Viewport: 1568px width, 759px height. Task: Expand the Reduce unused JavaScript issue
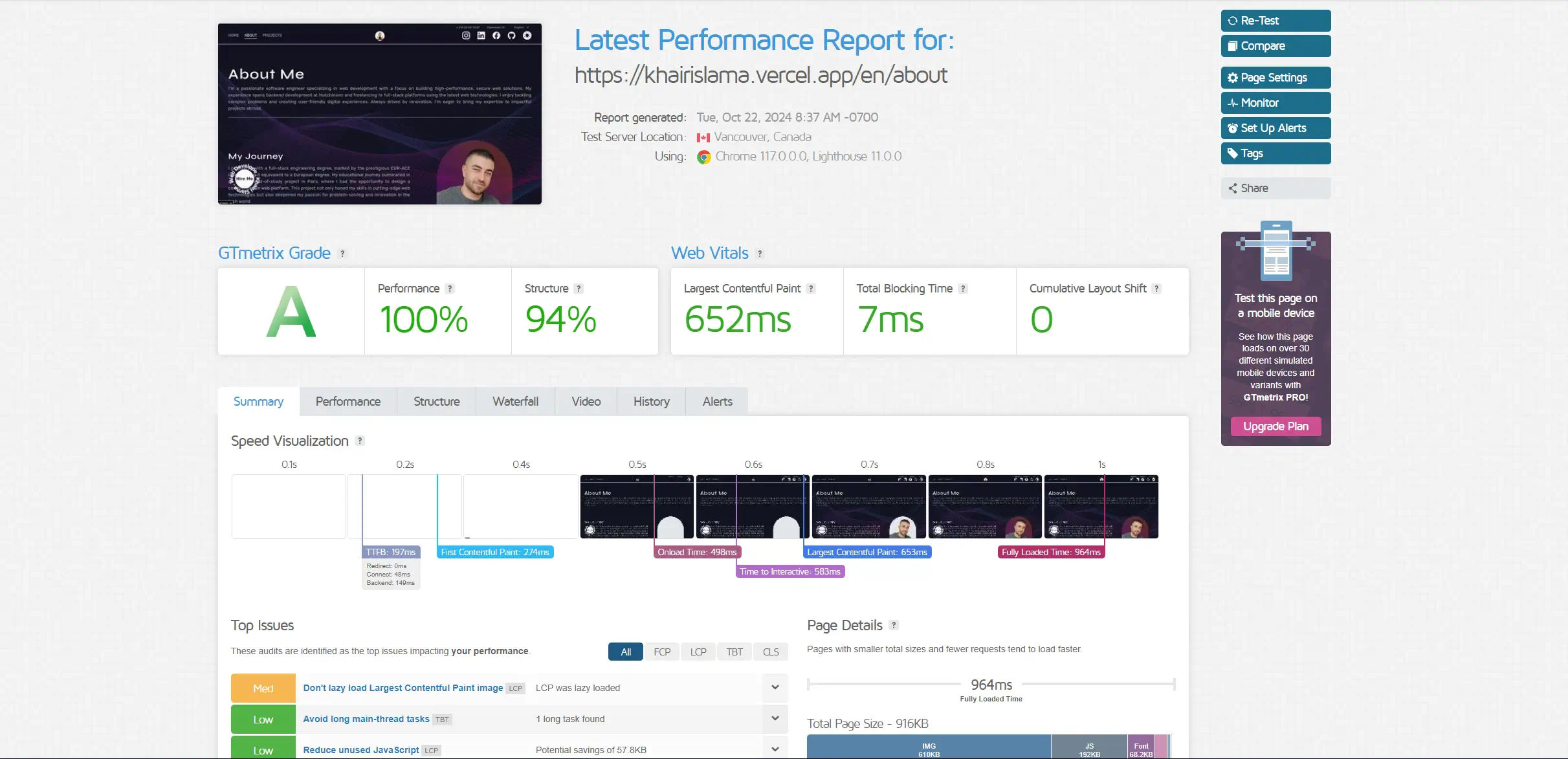pyautogui.click(x=775, y=748)
